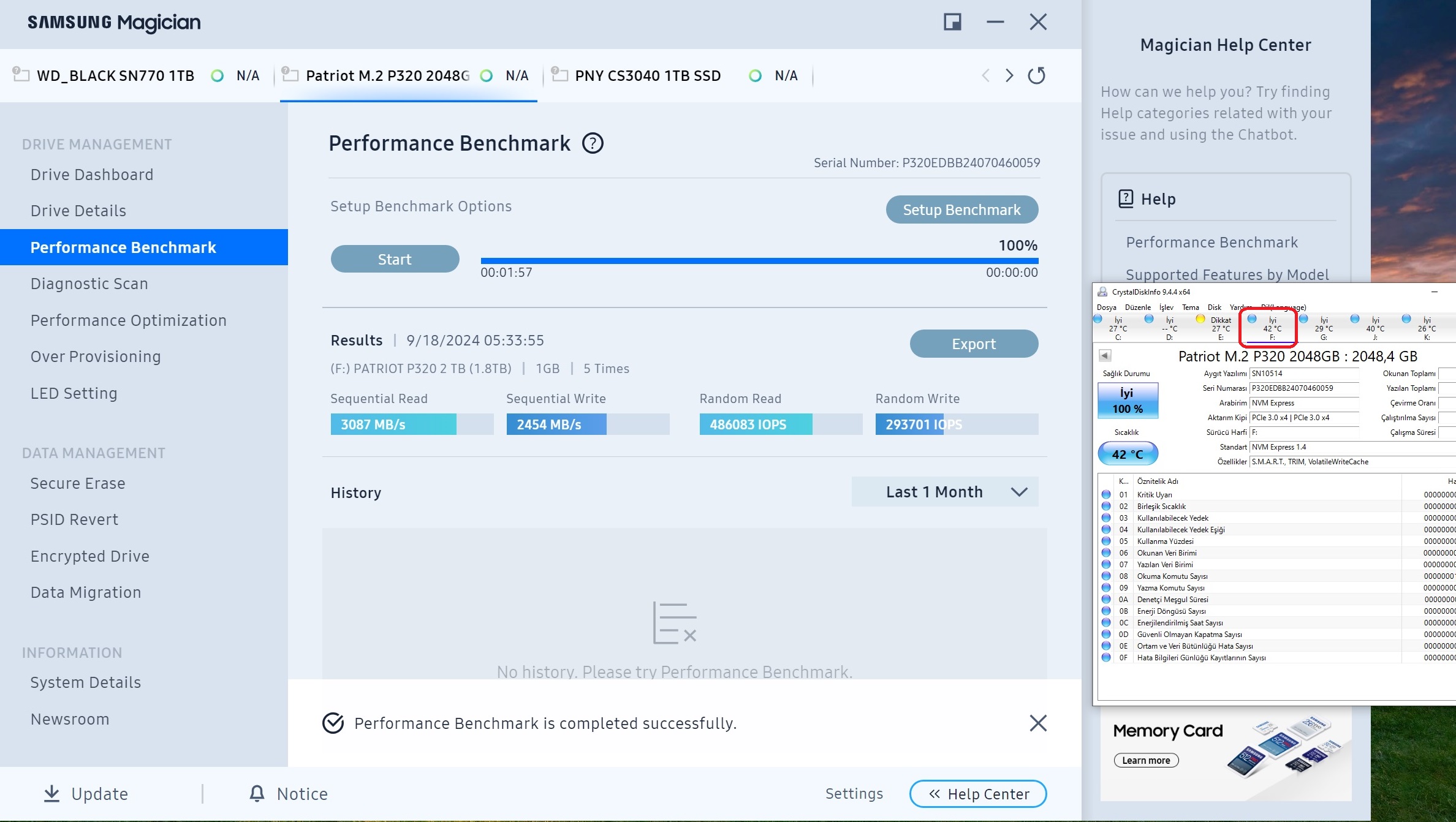Image resolution: width=1456 pixels, height=822 pixels.
Task: Select the WD_BLACK SN770 1TB tab
Action: [114, 75]
